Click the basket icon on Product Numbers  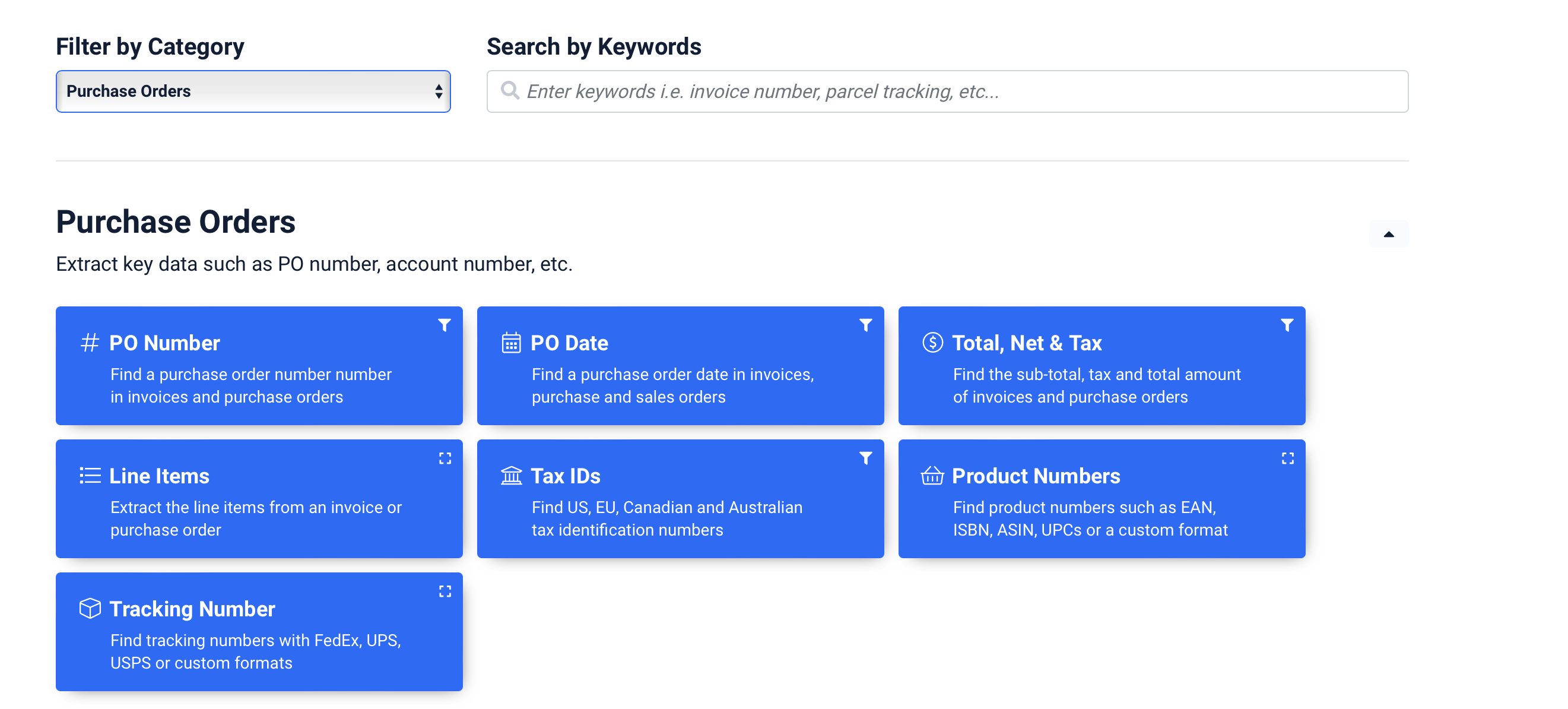coord(932,475)
